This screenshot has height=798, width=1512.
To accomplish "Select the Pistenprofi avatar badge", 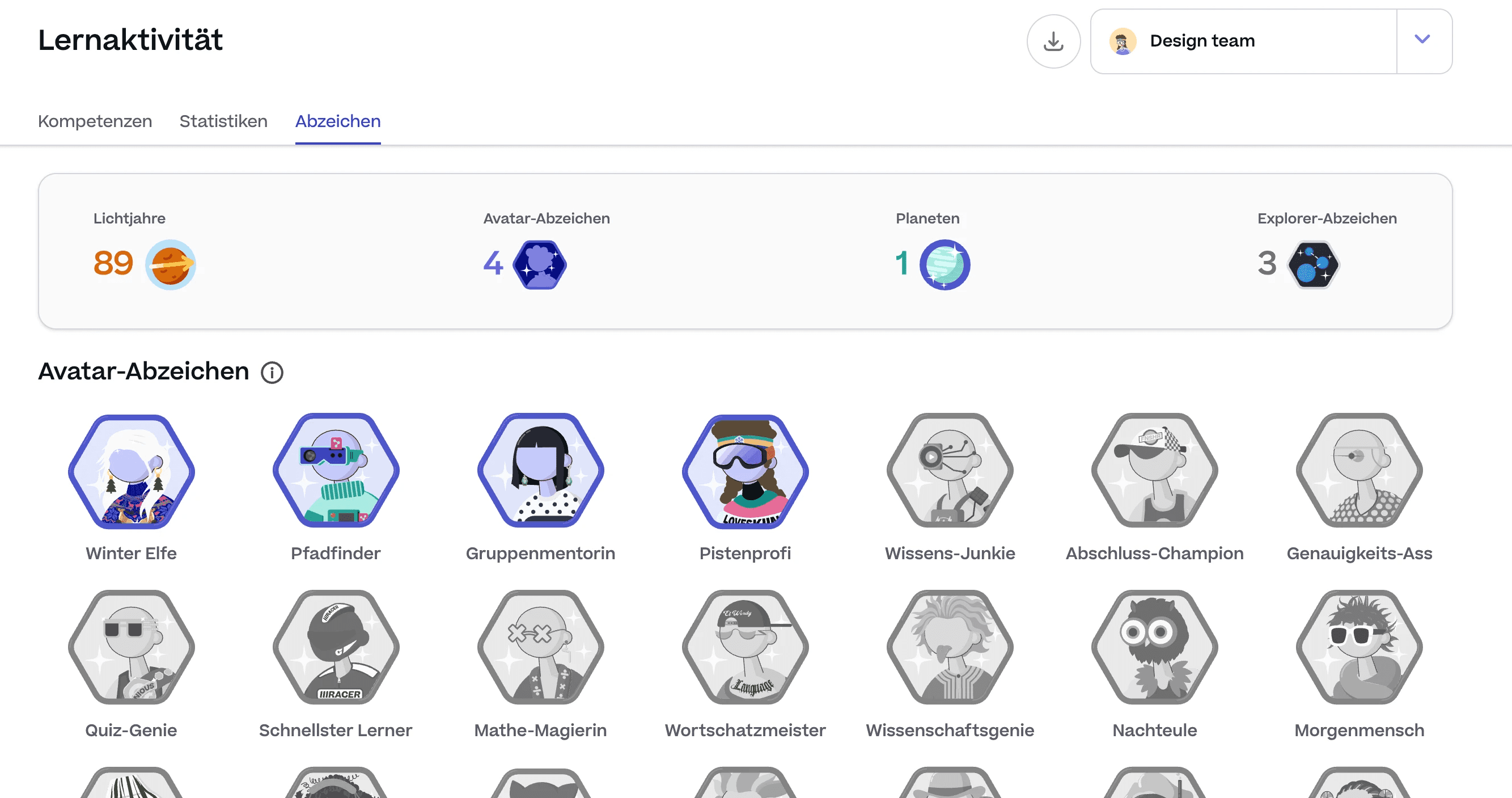I will [745, 471].
